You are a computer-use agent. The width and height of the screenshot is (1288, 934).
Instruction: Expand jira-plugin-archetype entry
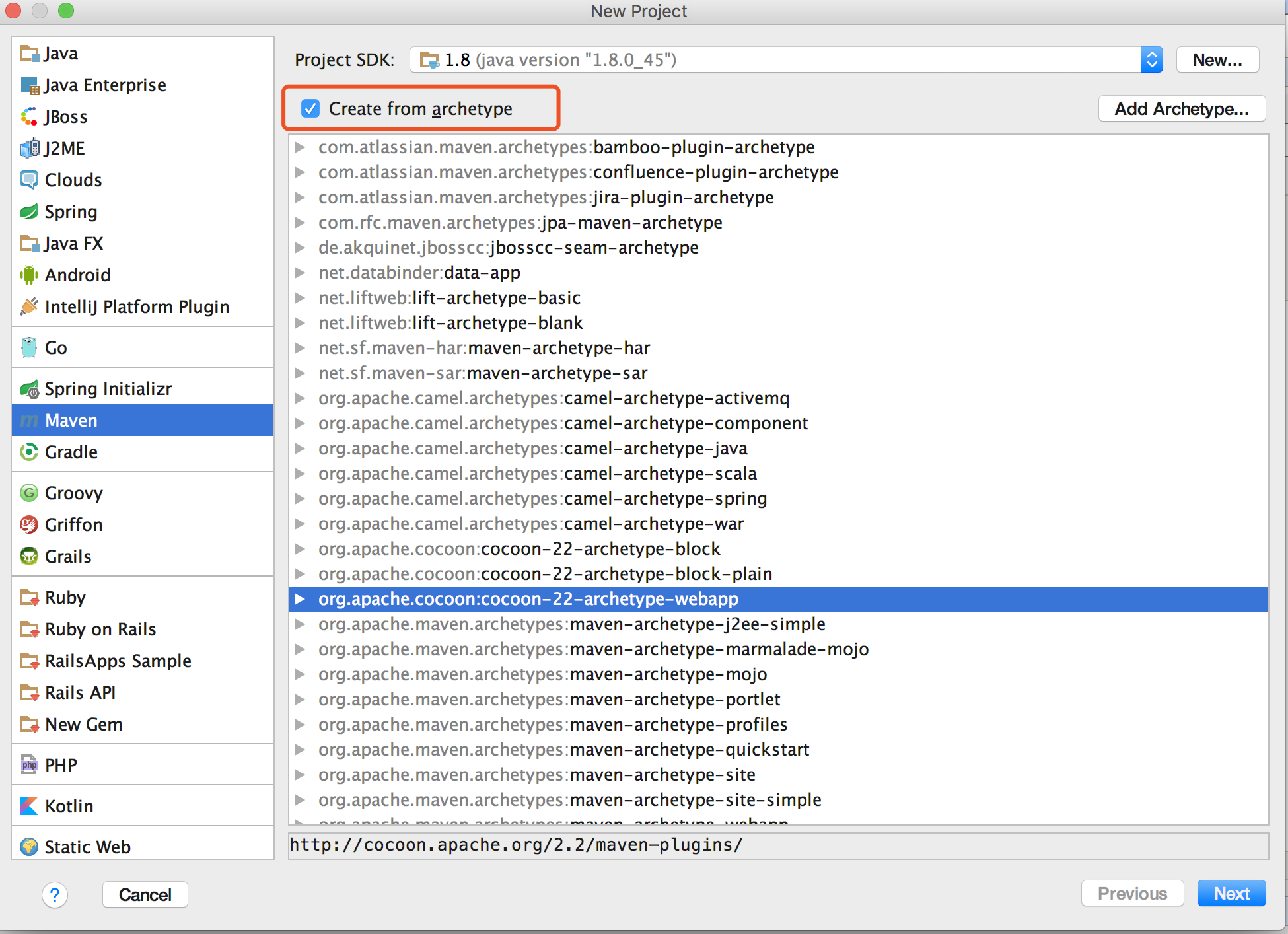point(300,197)
